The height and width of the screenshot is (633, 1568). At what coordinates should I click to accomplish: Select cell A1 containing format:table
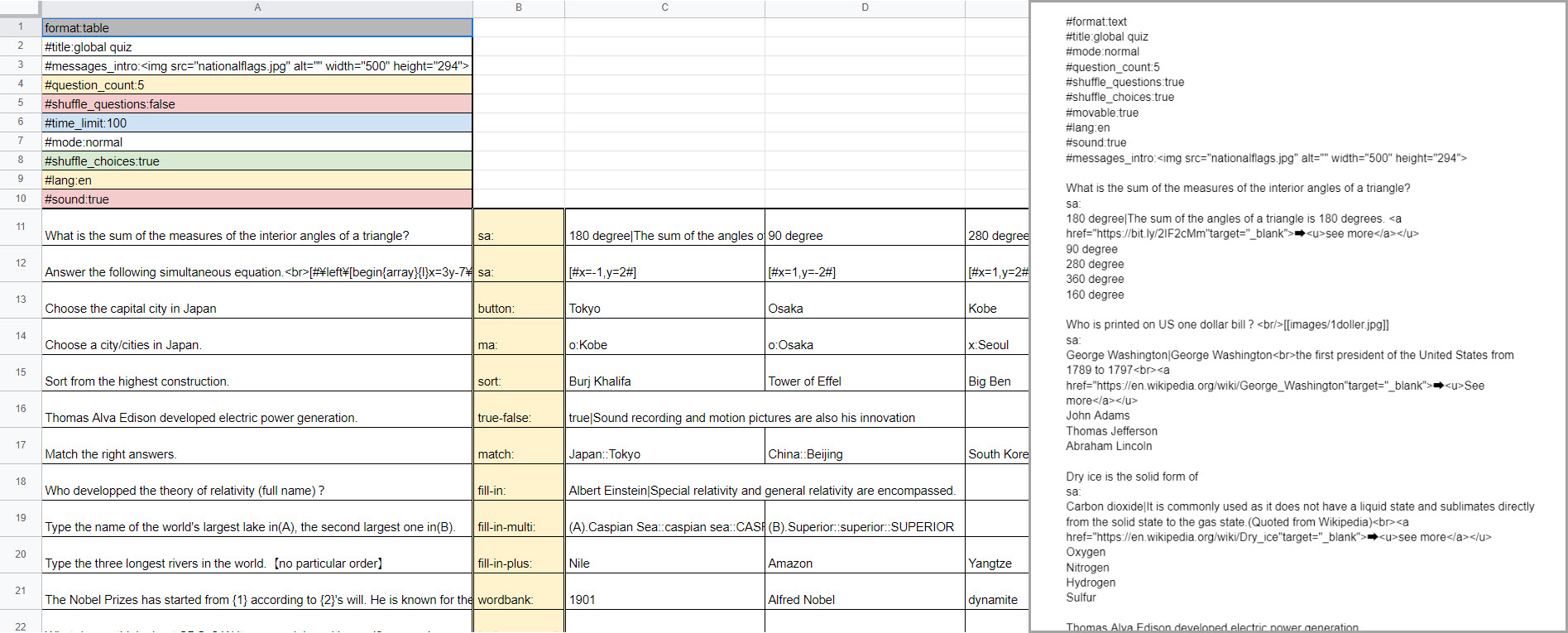point(257,27)
